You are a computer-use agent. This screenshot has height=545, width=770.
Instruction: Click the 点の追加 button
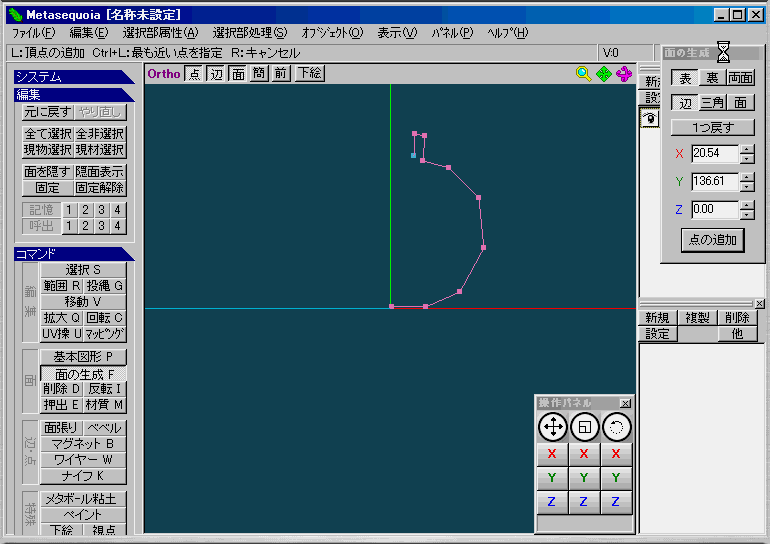(x=713, y=240)
